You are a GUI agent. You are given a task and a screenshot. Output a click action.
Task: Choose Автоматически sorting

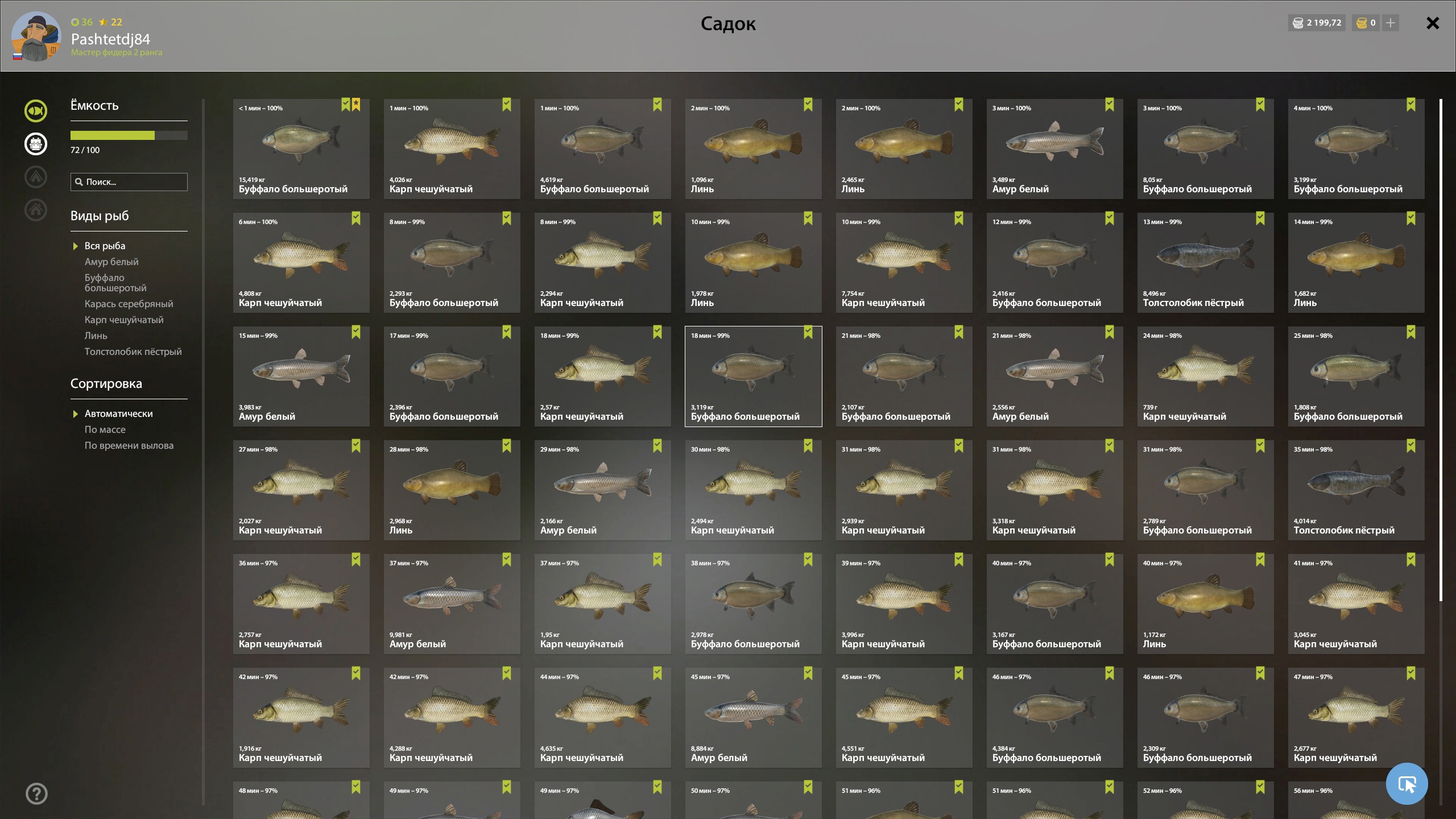(x=119, y=413)
